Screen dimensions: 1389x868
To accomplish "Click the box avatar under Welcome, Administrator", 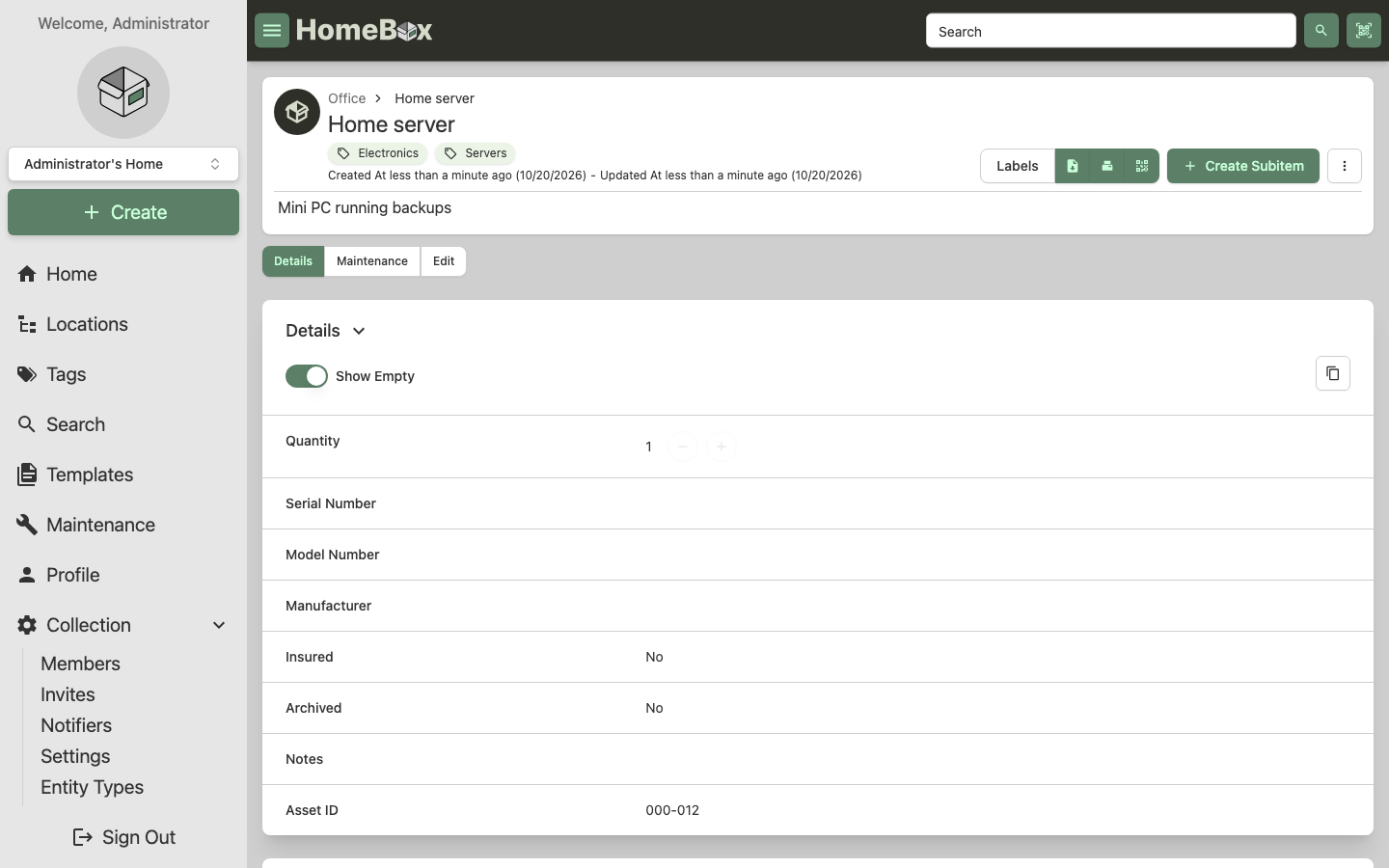I will [123, 93].
